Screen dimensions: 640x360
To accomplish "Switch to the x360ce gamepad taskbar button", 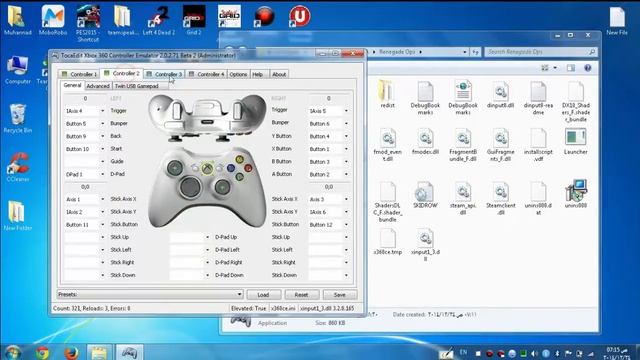I will pyautogui.click(x=129, y=352).
